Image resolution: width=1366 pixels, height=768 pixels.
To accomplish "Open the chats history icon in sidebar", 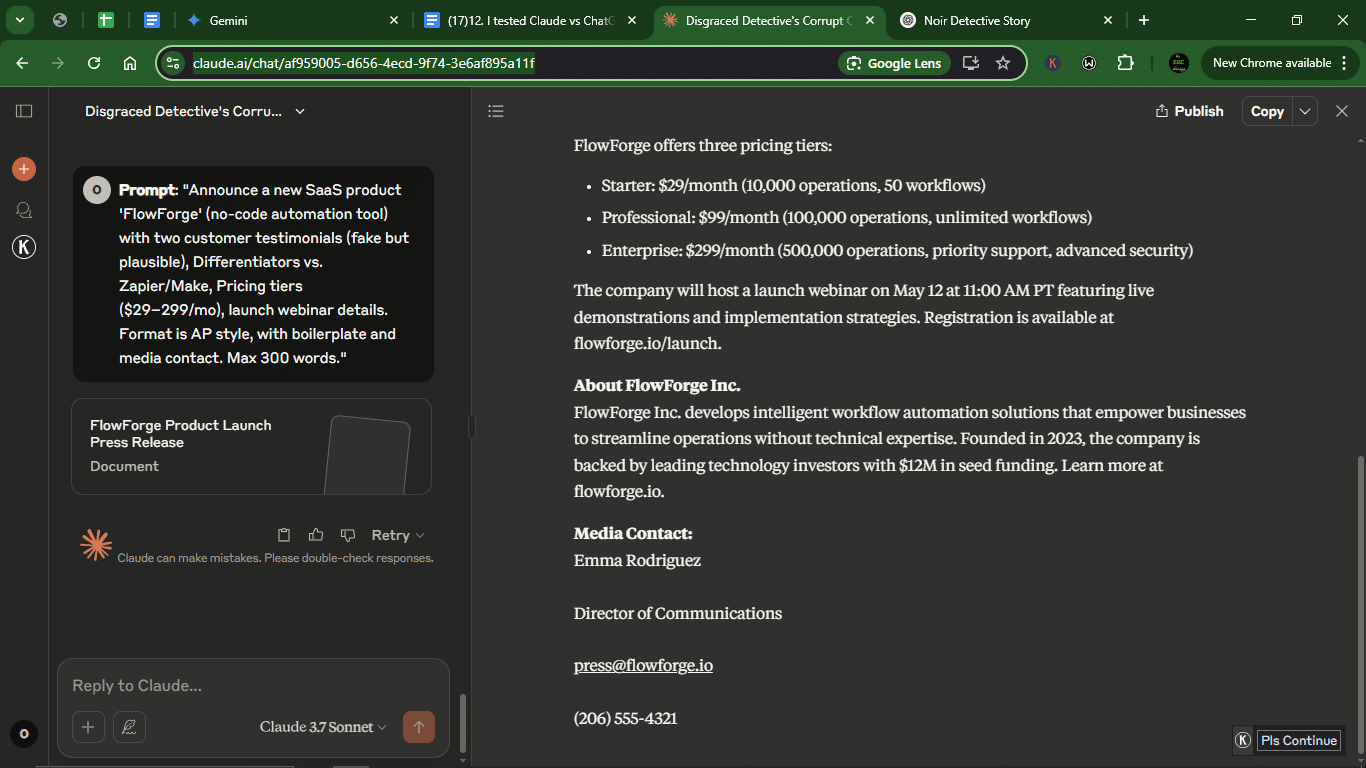I will pos(24,210).
